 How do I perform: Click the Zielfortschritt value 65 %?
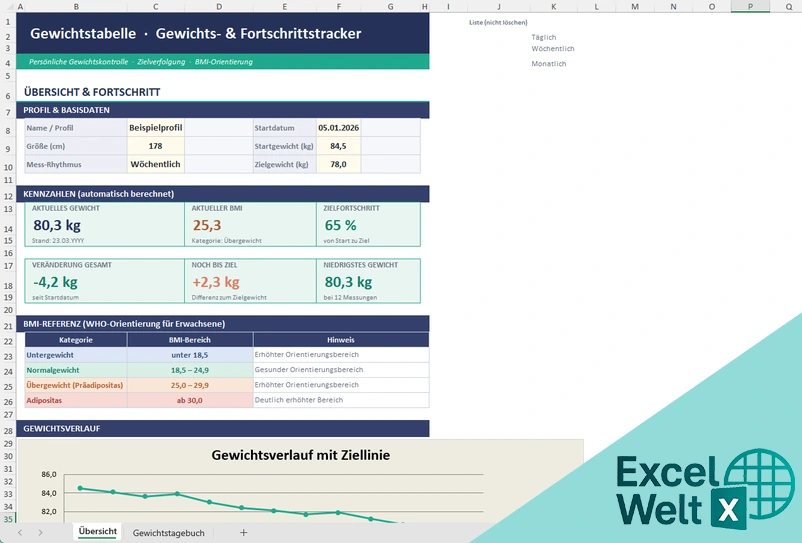(x=340, y=225)
